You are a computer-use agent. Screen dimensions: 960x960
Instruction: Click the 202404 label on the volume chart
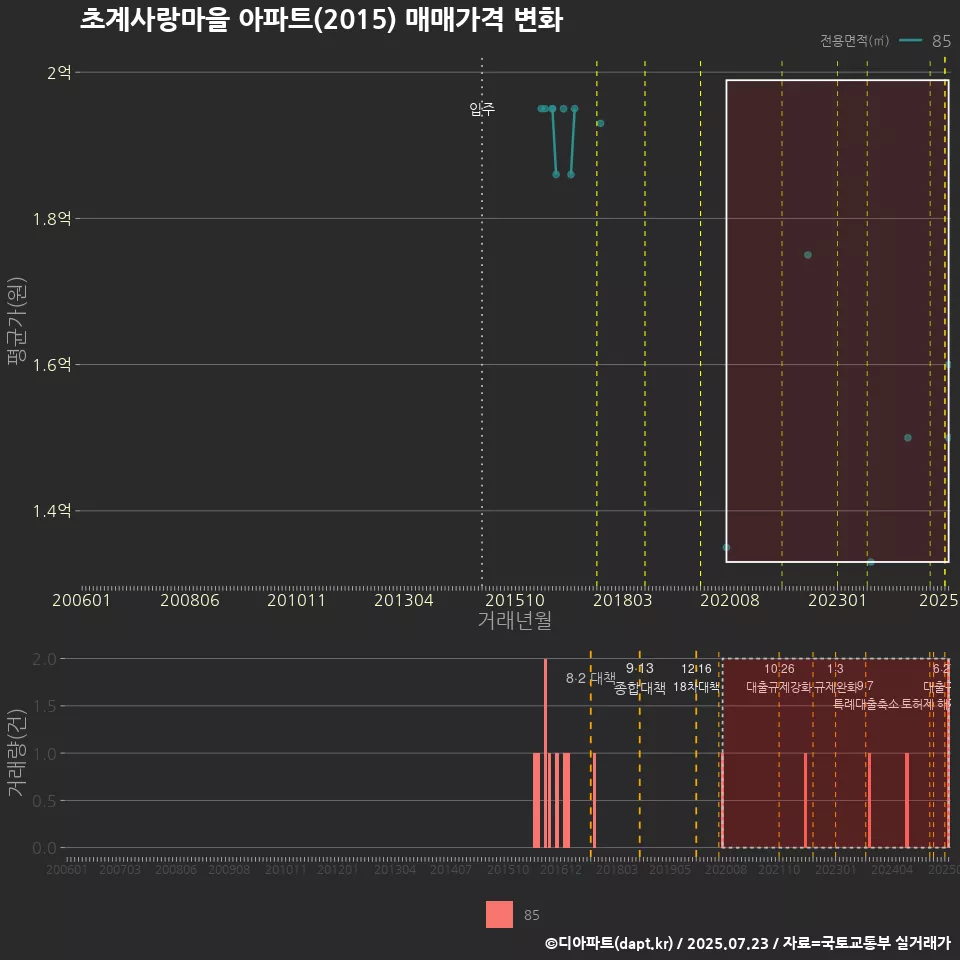tap(892, 869)
